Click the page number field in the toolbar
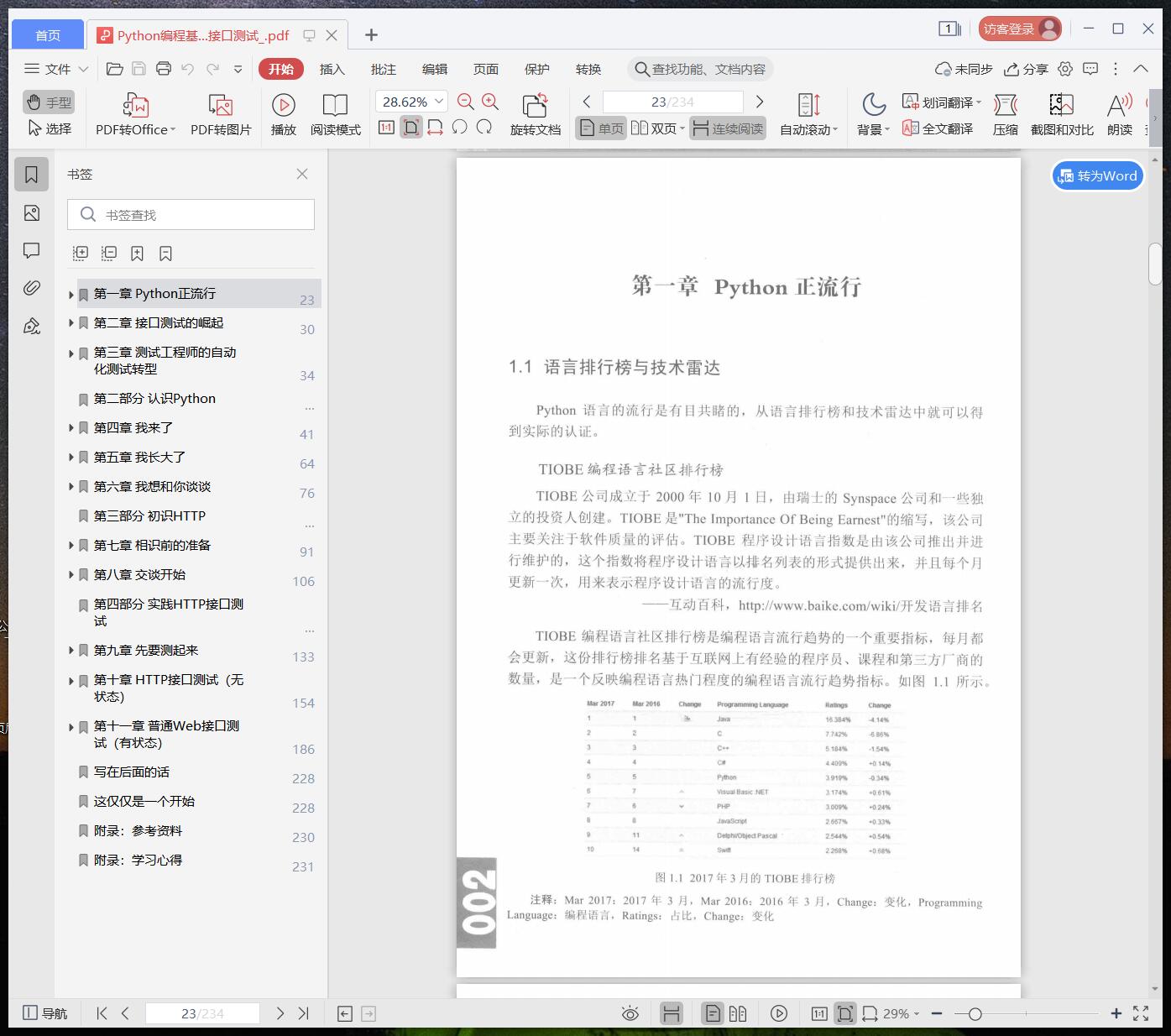The image size is (1171, 1036). [x=673, y=102]
